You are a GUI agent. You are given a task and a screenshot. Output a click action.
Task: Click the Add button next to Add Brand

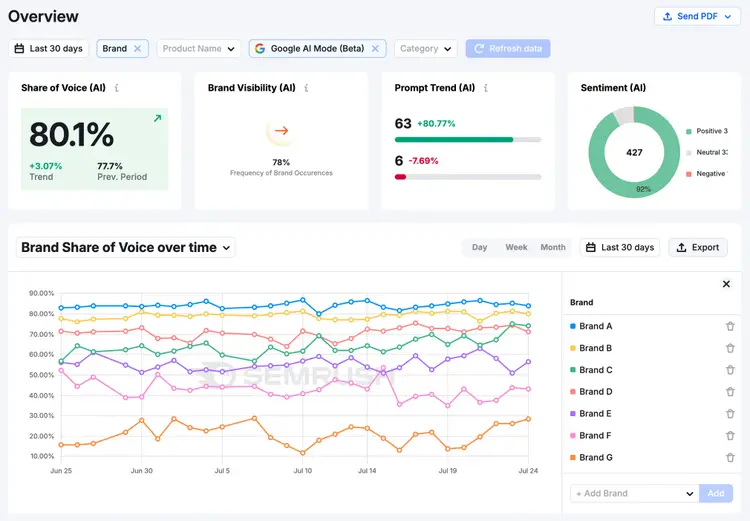pos(716,493)
